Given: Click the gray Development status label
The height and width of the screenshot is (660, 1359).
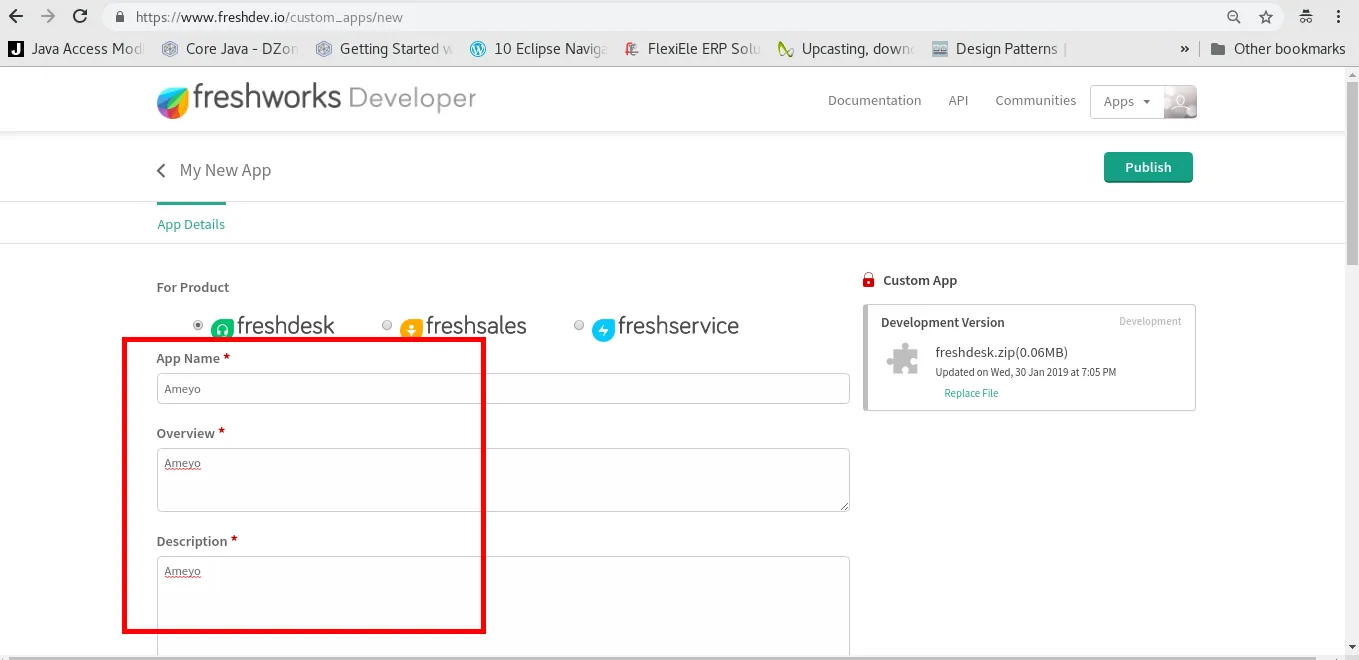Looking at the screenshot, I should tap(1150, 321).
